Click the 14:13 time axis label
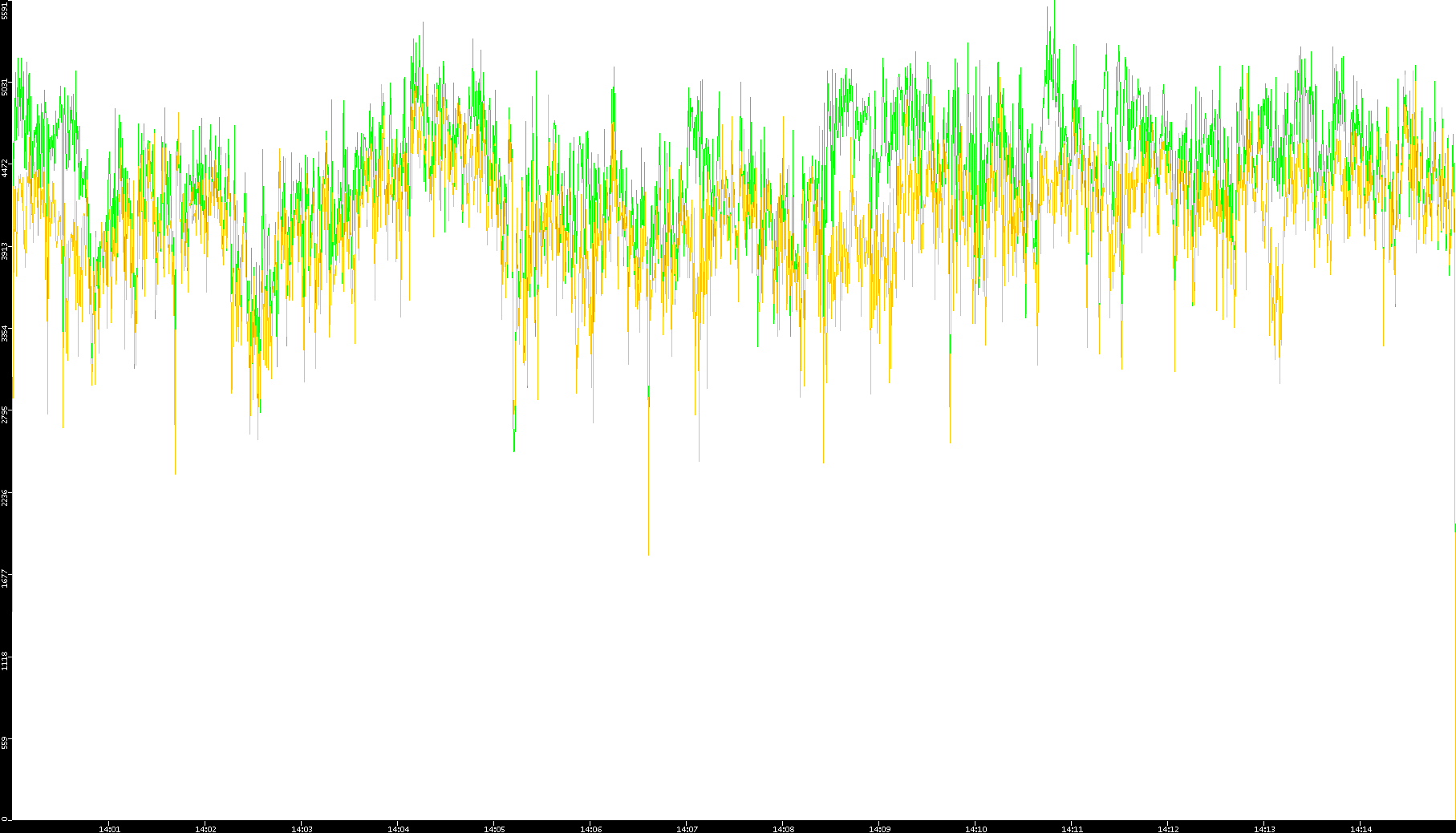Viewport: 1456px width, 833px height. pos(1264,829)
